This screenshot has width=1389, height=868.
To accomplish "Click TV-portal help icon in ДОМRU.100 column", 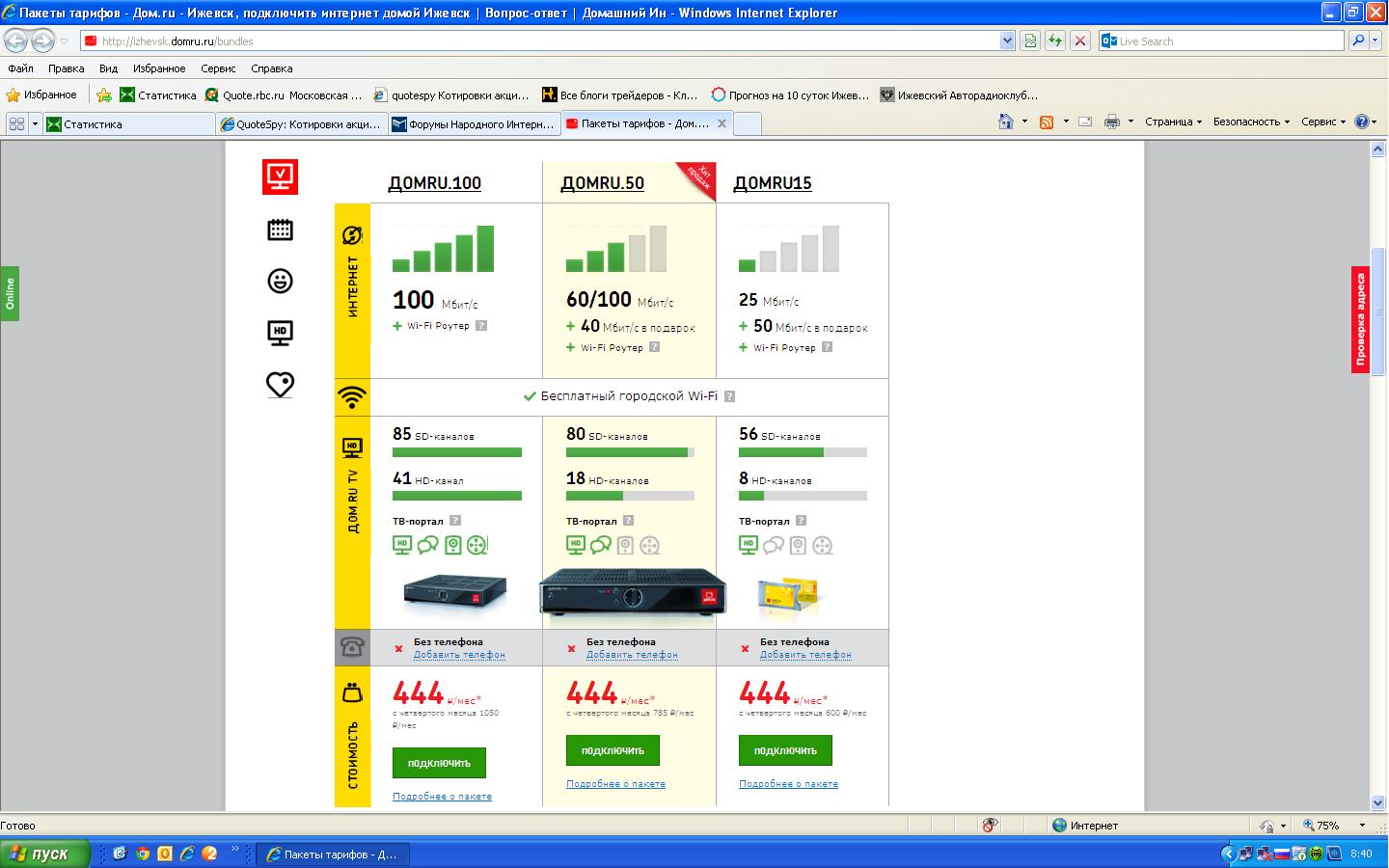I will [455, 521].
